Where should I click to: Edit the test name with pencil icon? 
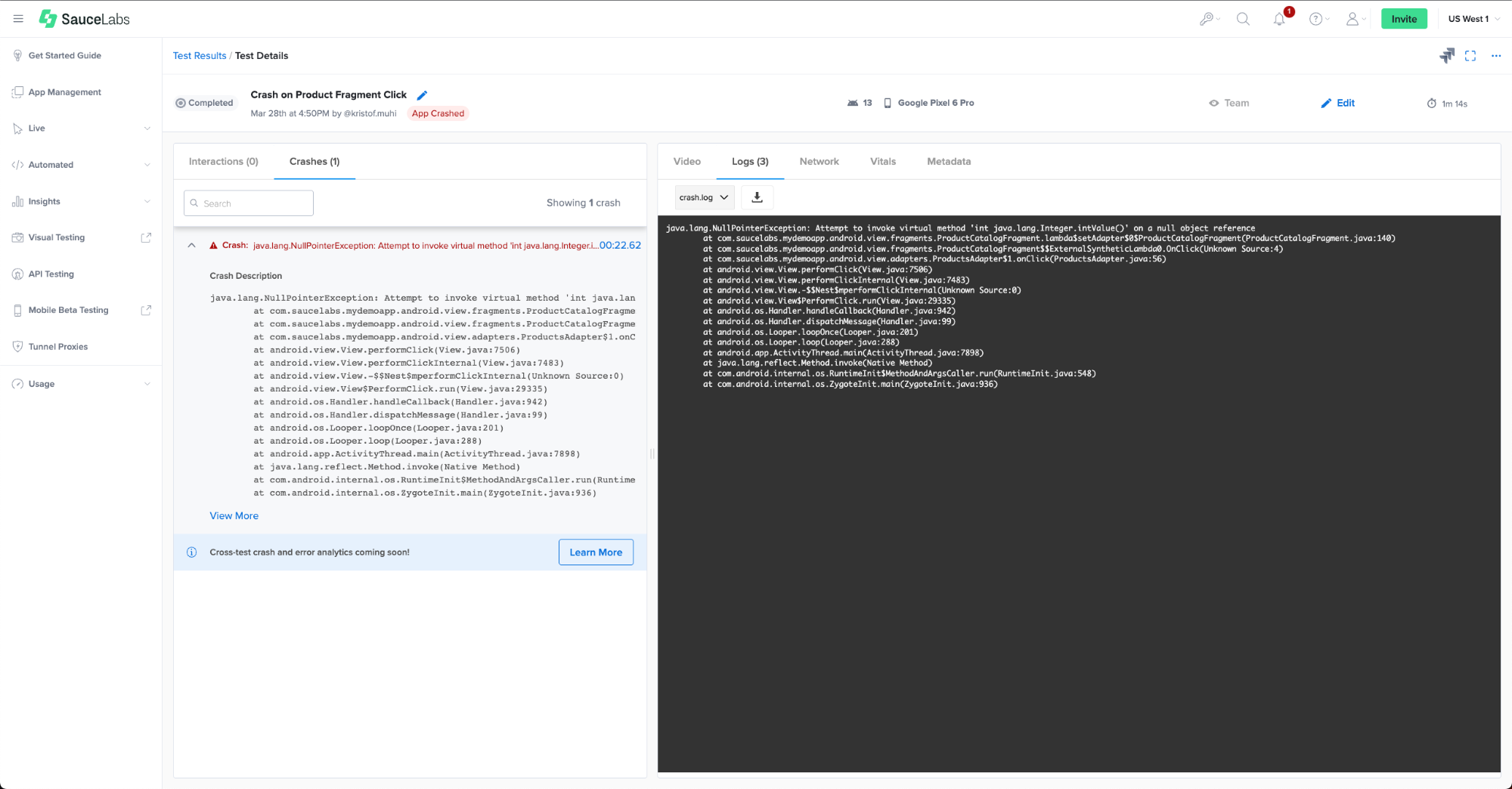click(423, 95)
